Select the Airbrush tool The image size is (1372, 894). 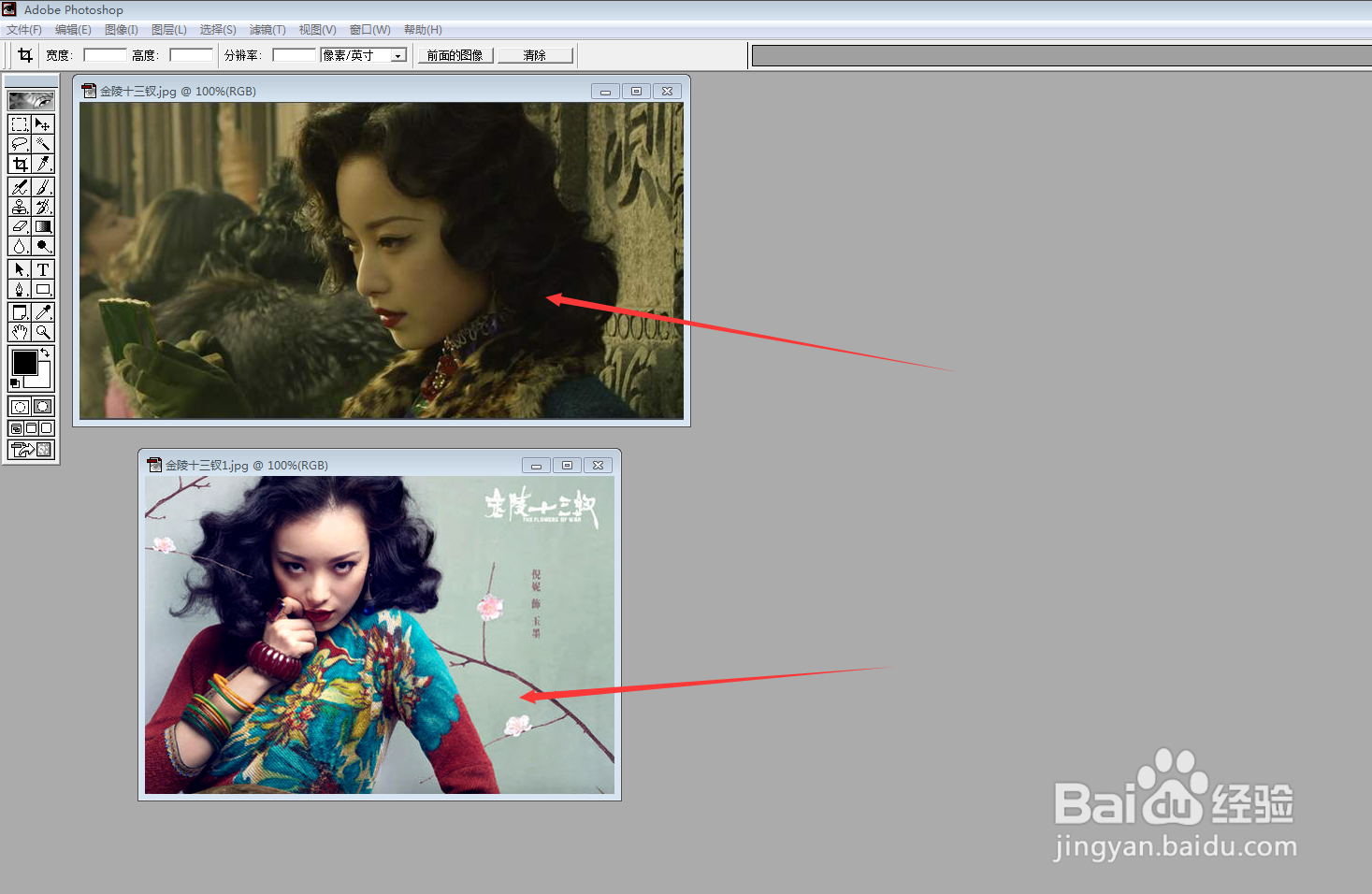point(20,187)
